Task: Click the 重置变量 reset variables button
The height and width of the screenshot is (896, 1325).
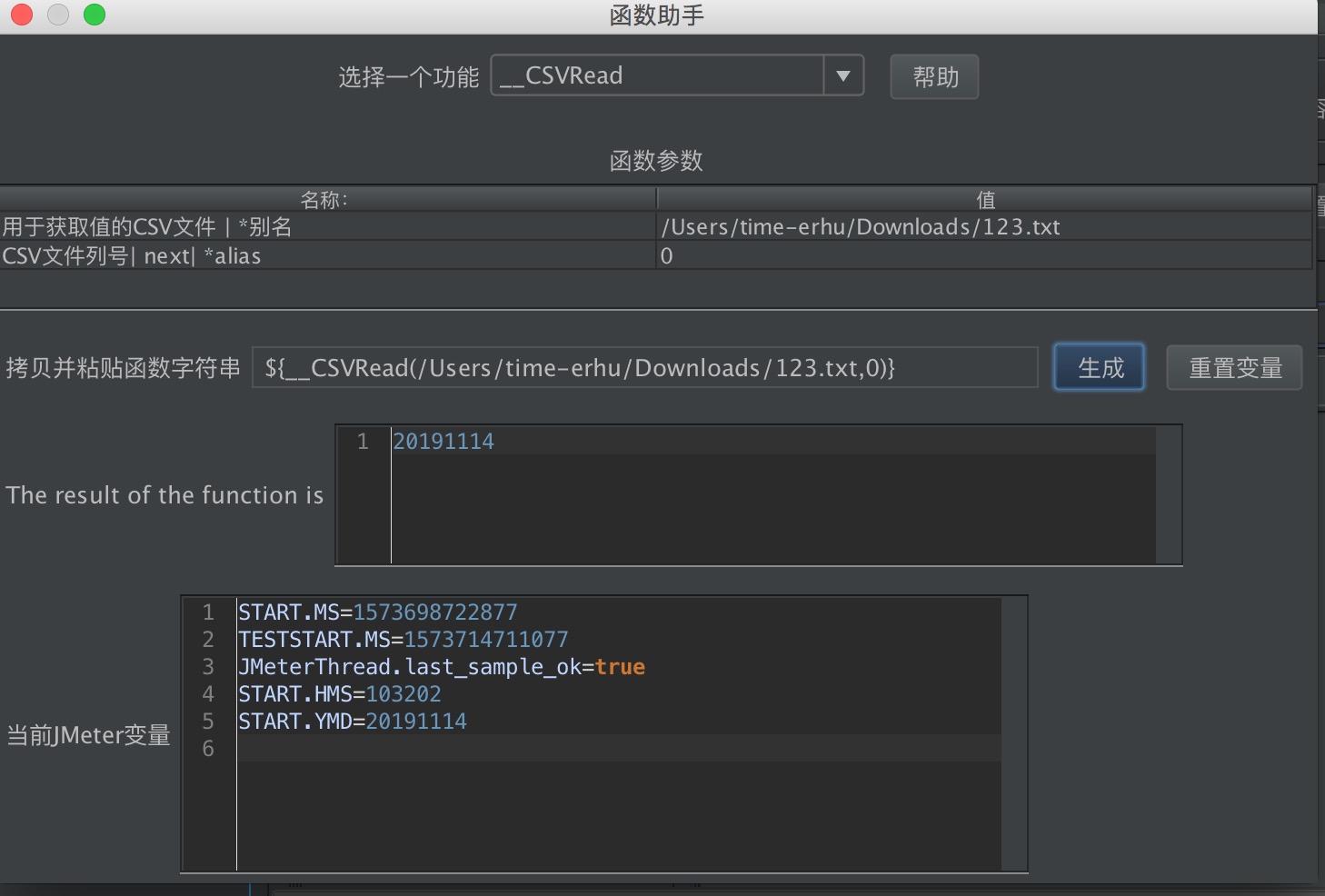Action: [1234, 367]
